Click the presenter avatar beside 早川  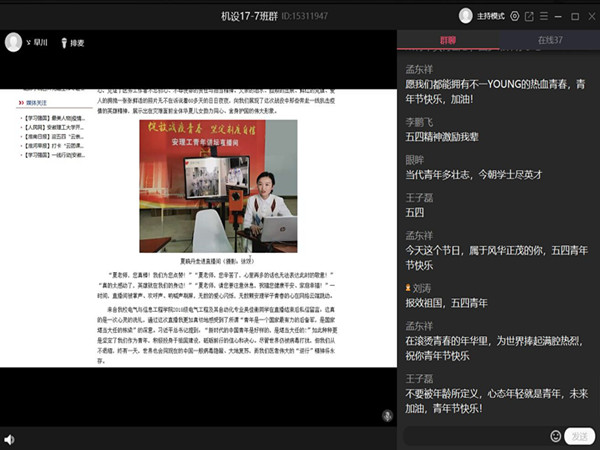[14, 43]
